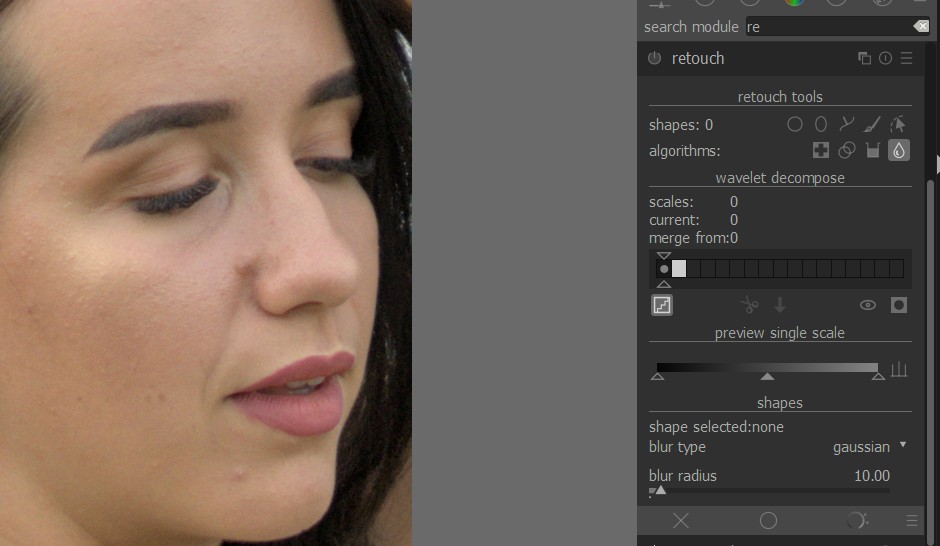Click the blur radius slider
940x546 pixels.
tap(769, 490)
